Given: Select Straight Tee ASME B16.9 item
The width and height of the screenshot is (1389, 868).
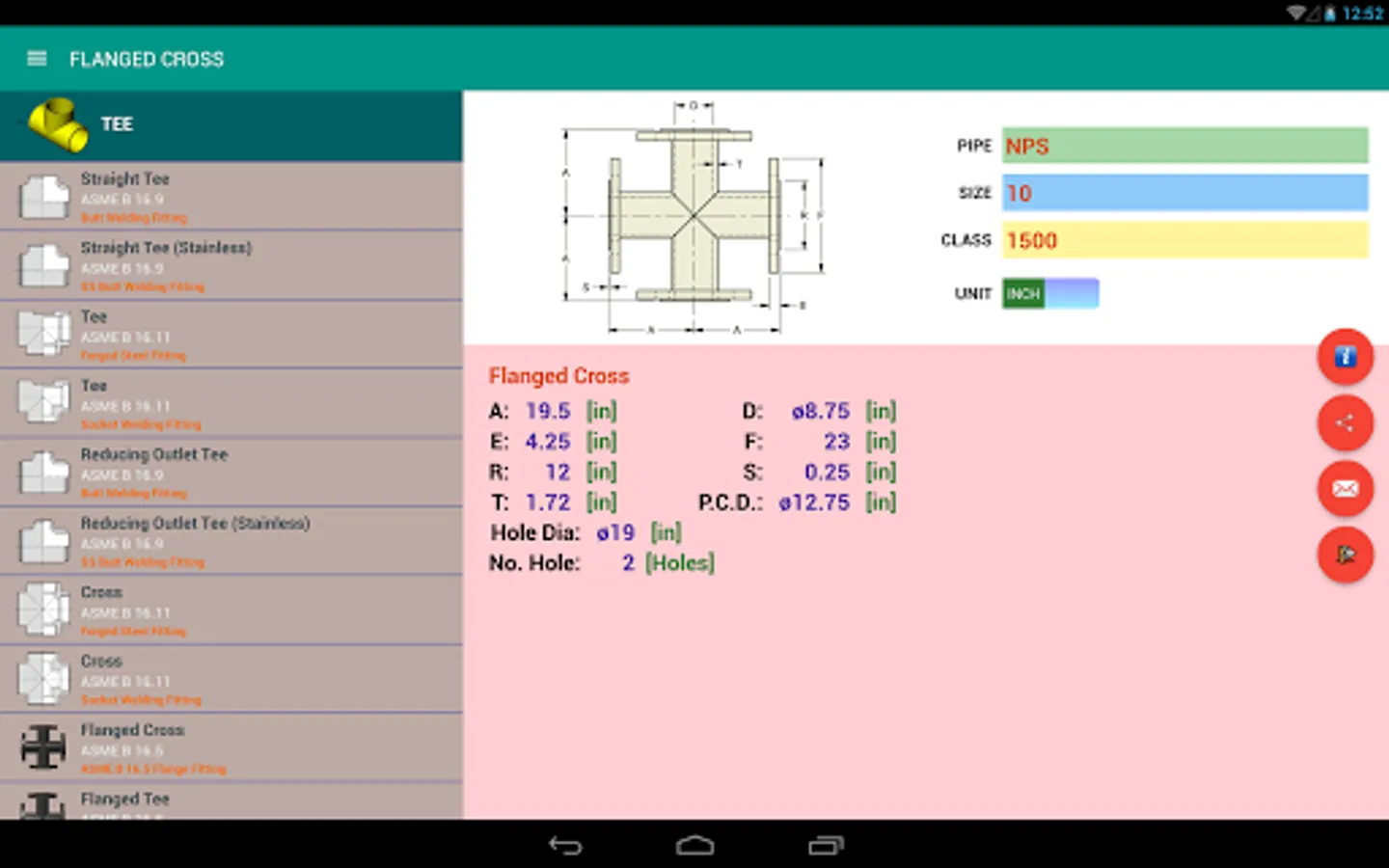Looking at the screenshot, I should pos(231,197).
